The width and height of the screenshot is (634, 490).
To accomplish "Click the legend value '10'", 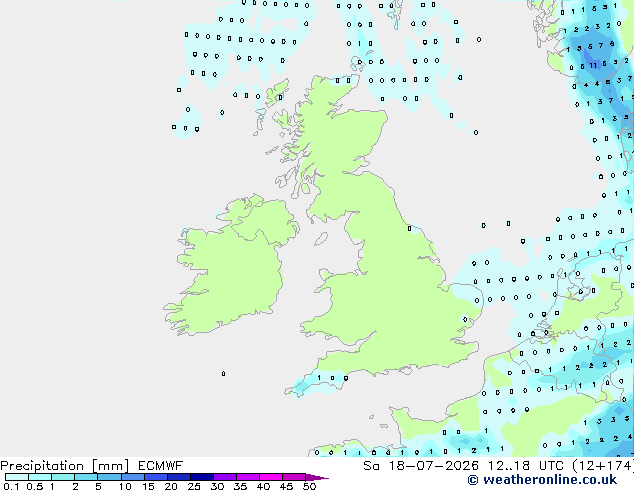I will (x=125, y=486).
